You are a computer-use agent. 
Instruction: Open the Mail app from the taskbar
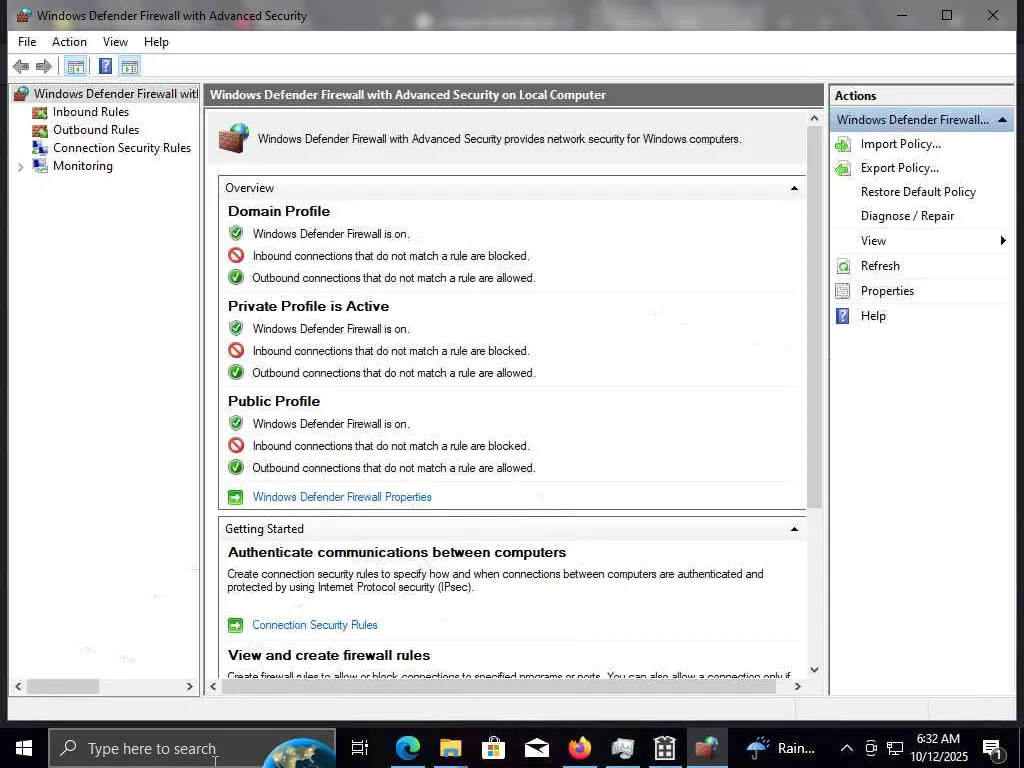[536, 748]
